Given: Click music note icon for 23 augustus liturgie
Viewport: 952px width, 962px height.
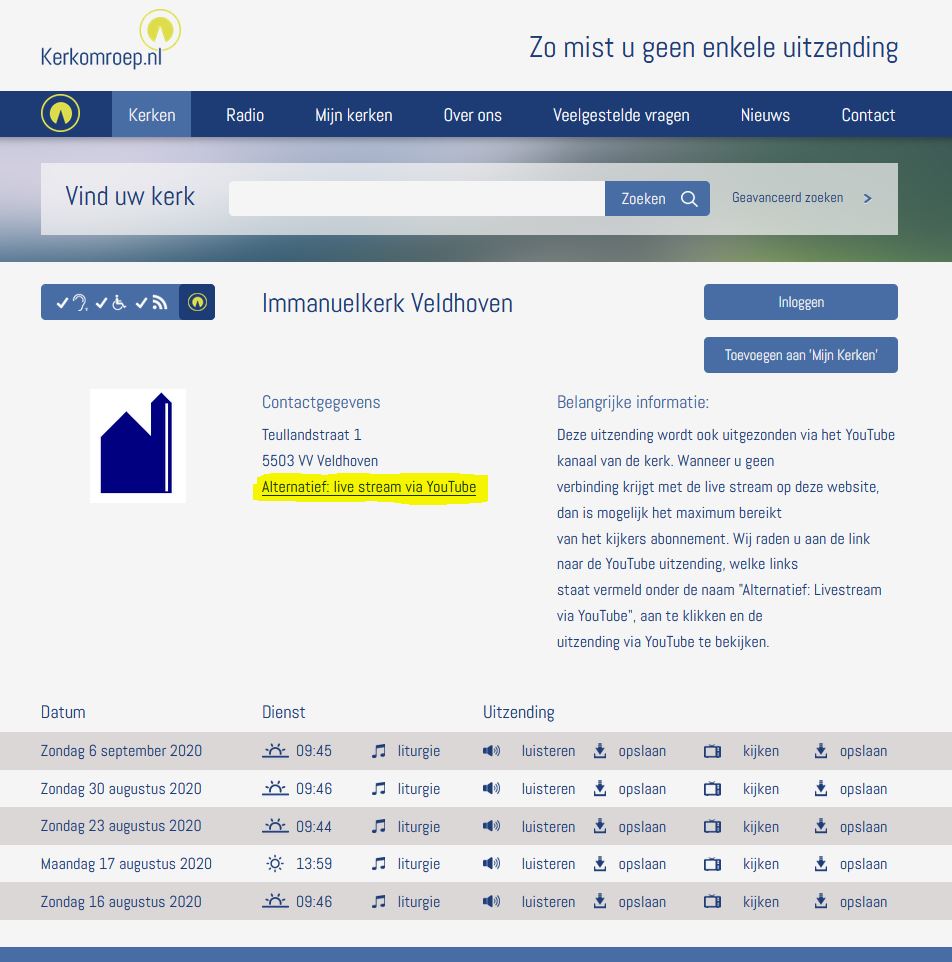Looking at the screenshot, I should 378,827.
